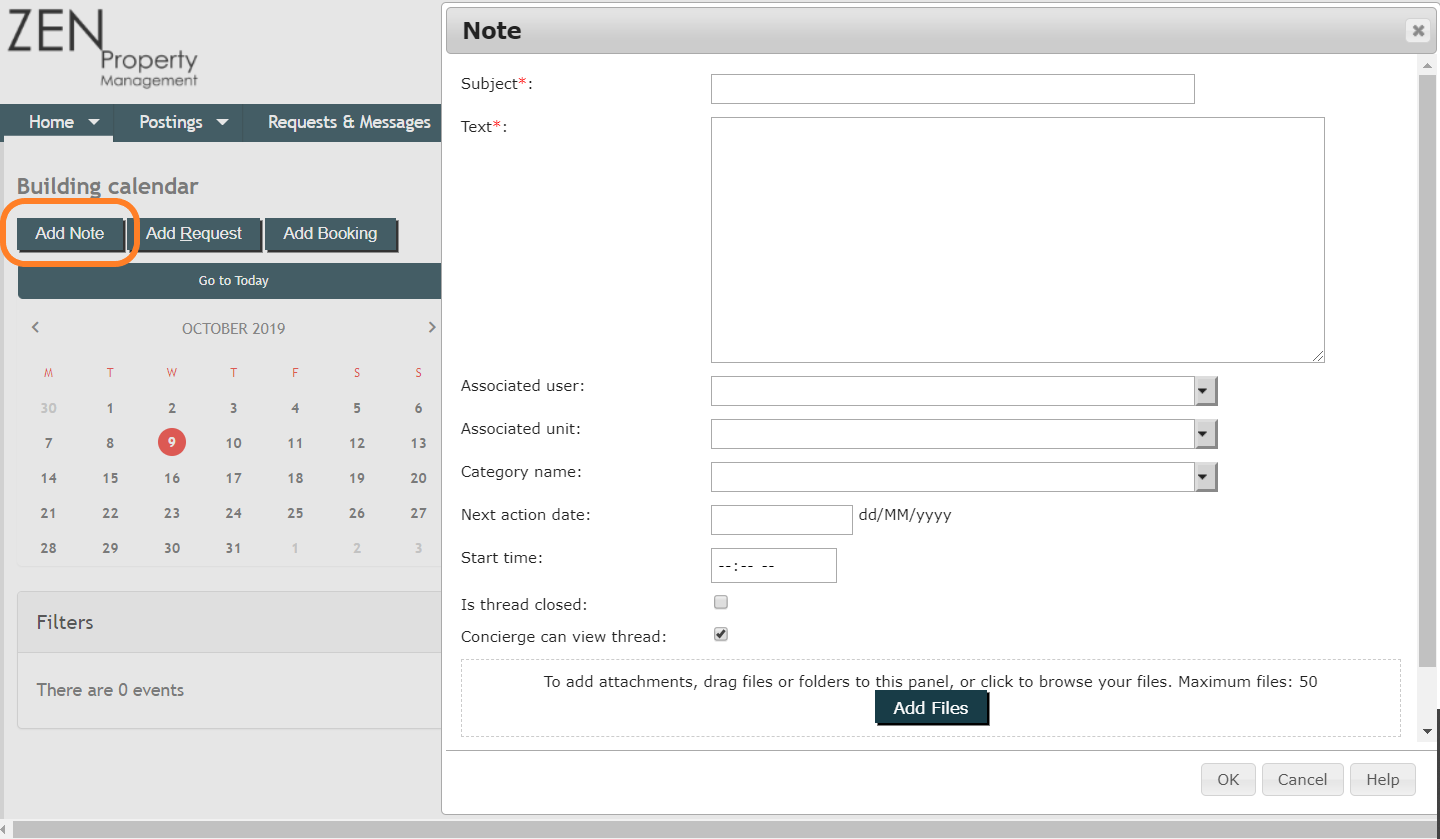Click the Subject input field
This screenshot has width=1440, height=839.
951,88
